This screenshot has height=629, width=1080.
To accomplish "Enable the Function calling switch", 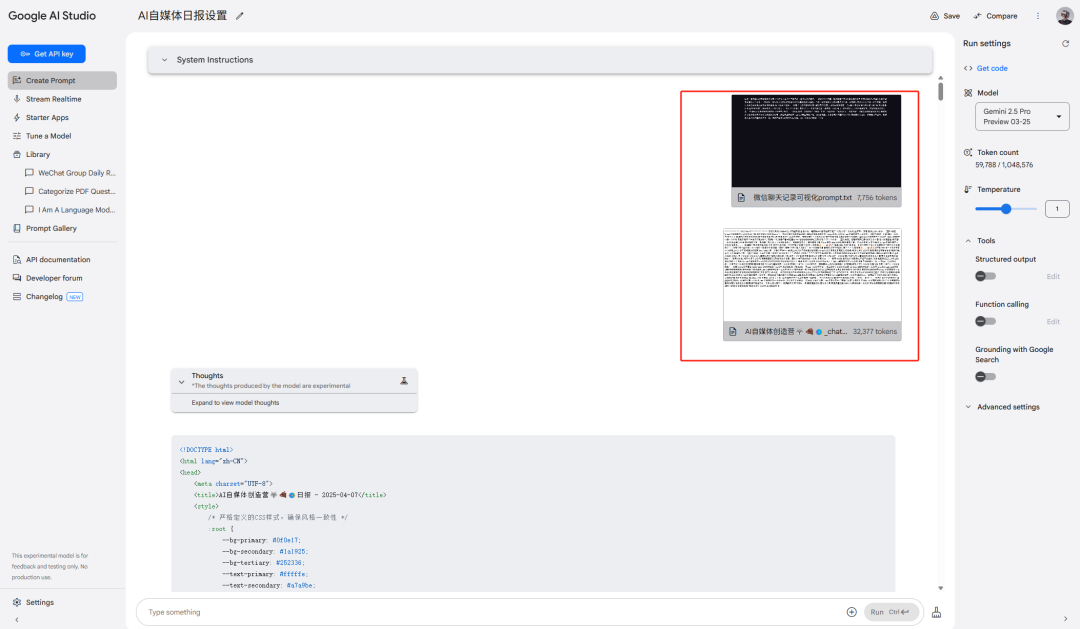I will point(985,321).
